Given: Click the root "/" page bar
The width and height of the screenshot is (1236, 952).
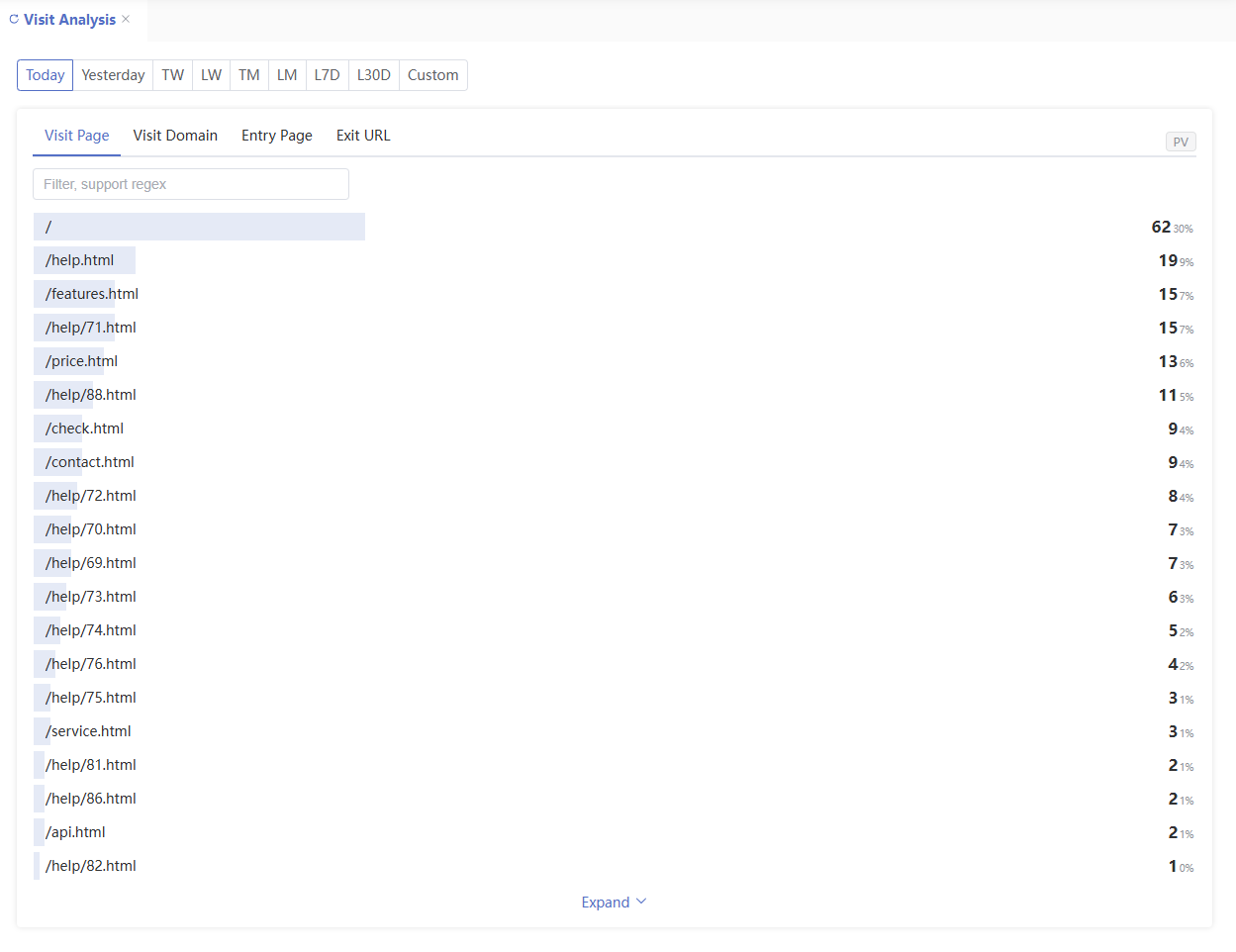Looking at the screenshot, I should pyautogui.click(x=199, y=227).
